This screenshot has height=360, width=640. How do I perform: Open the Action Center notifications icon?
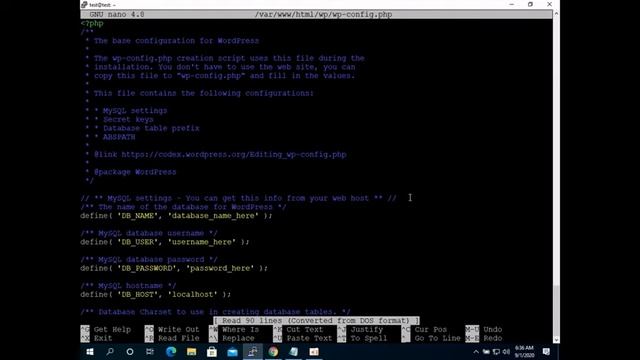(546, 351)
